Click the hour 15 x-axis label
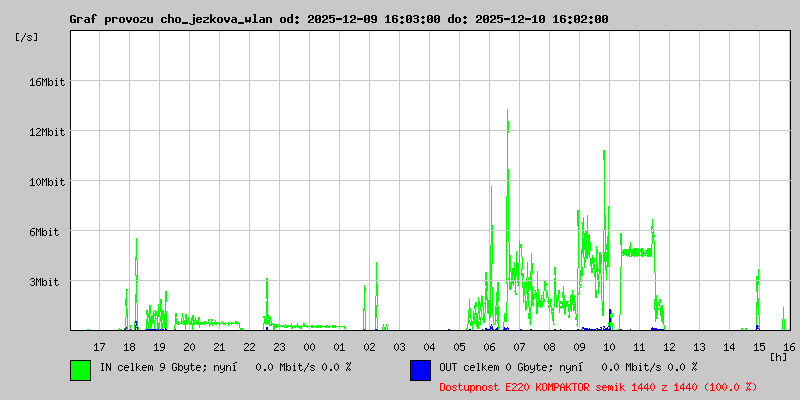This screenshot has height=400, width=800. [759, 347]
